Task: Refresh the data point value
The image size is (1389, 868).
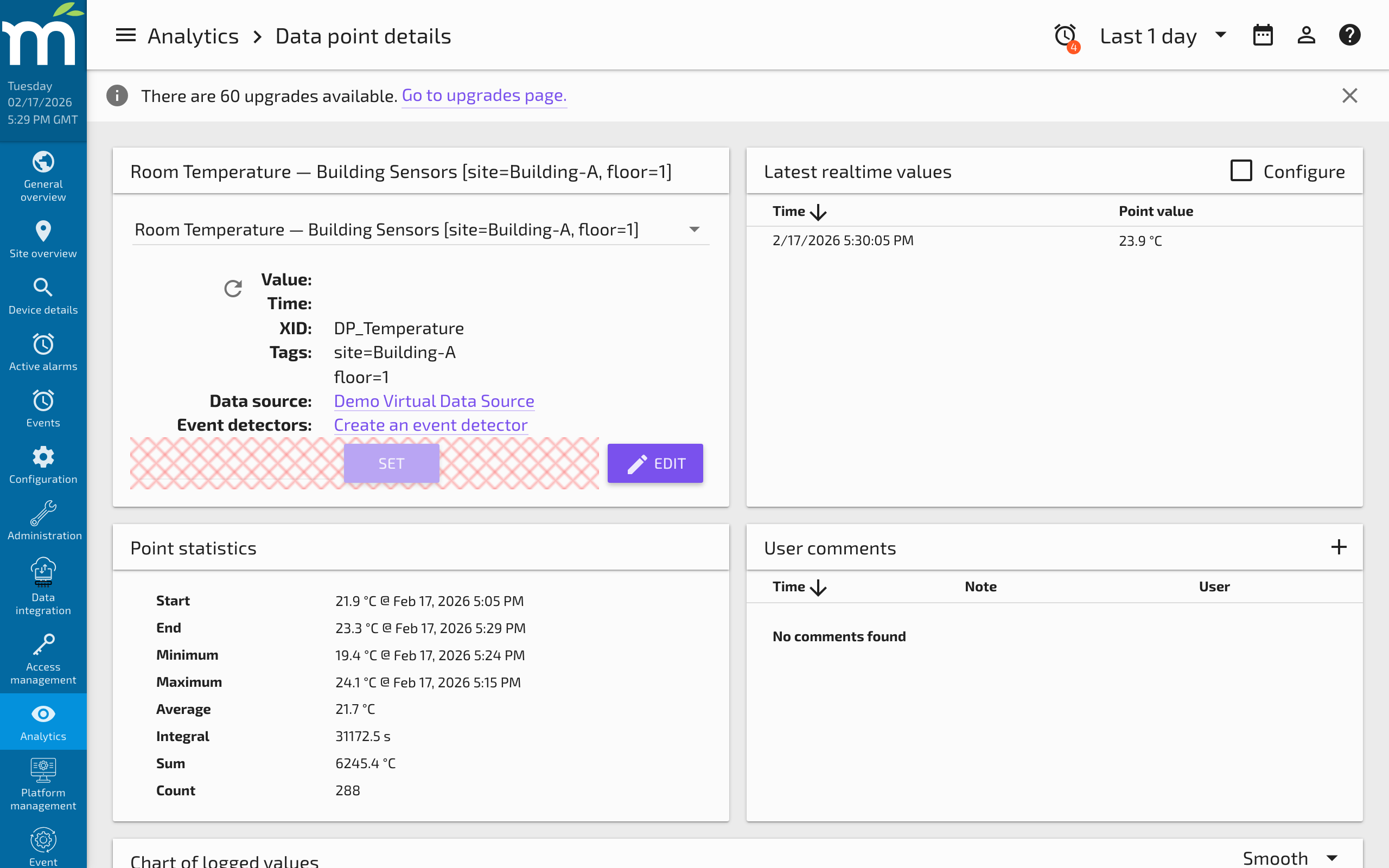Action: (x=233, y=288)
